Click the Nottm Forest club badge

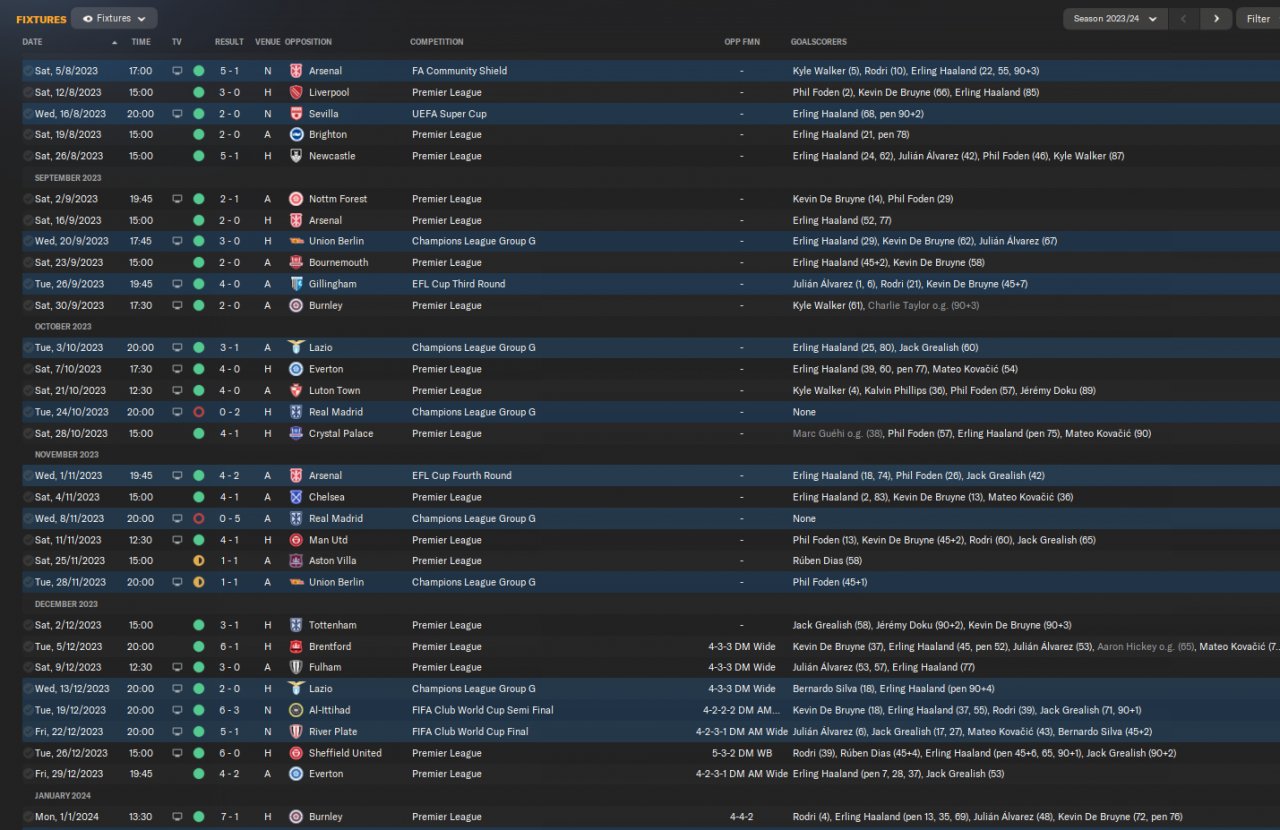pyautogui.click(x=296, y=199)
